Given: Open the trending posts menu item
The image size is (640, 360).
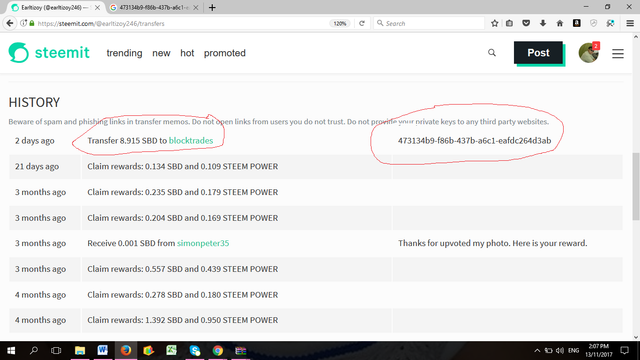Looking at the screenshot, I should [x=124, y=53].
